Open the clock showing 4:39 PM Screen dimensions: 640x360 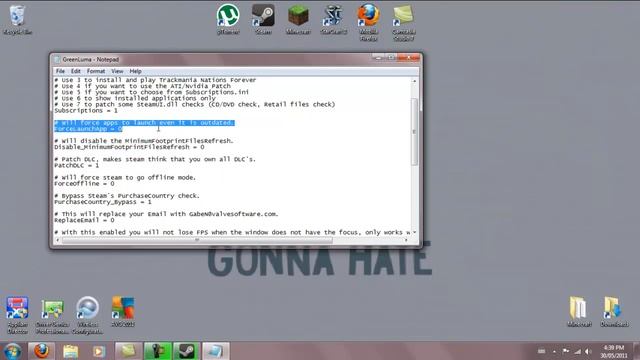tap(614, 351)
